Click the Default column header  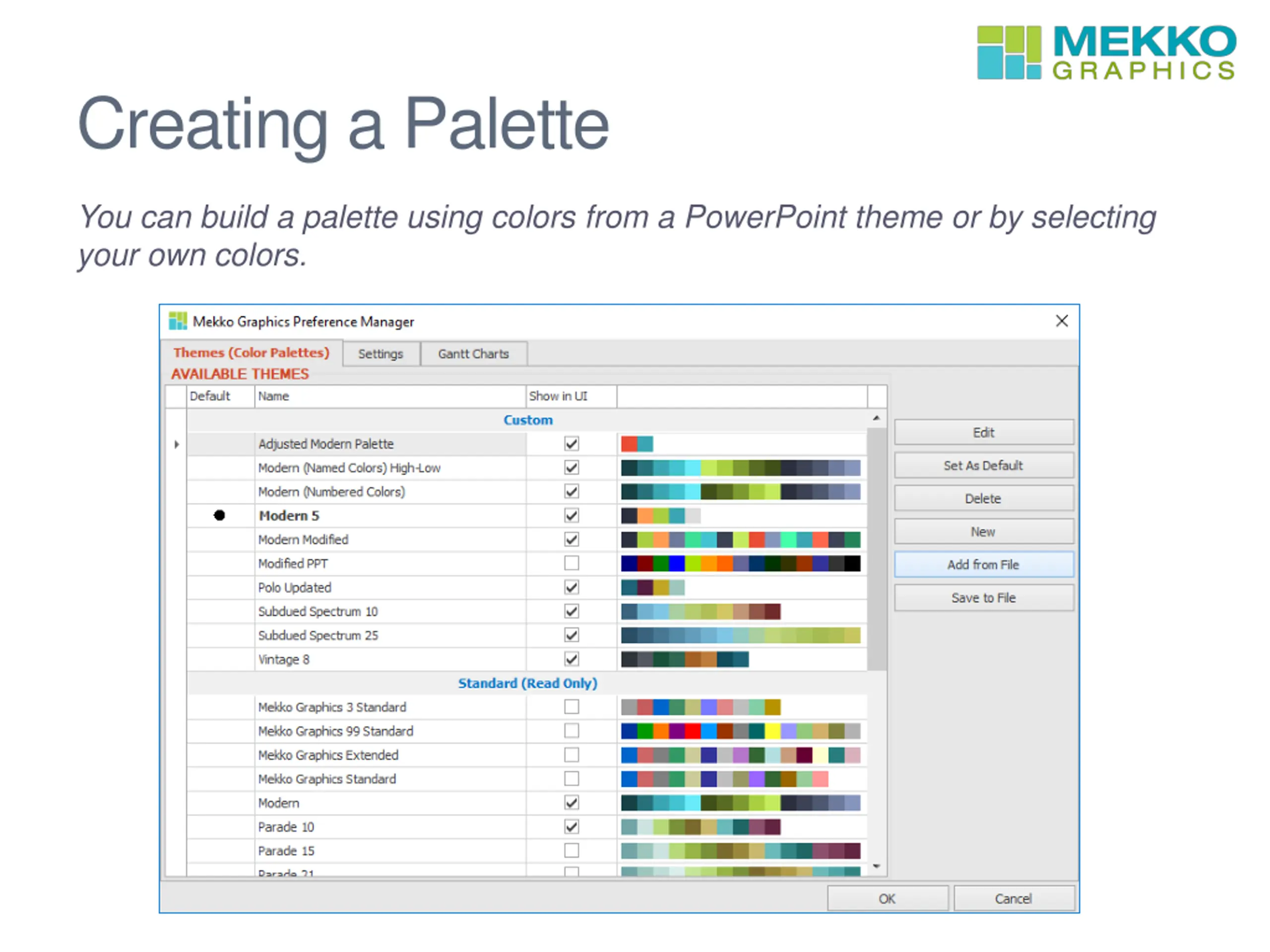[220, 396]
